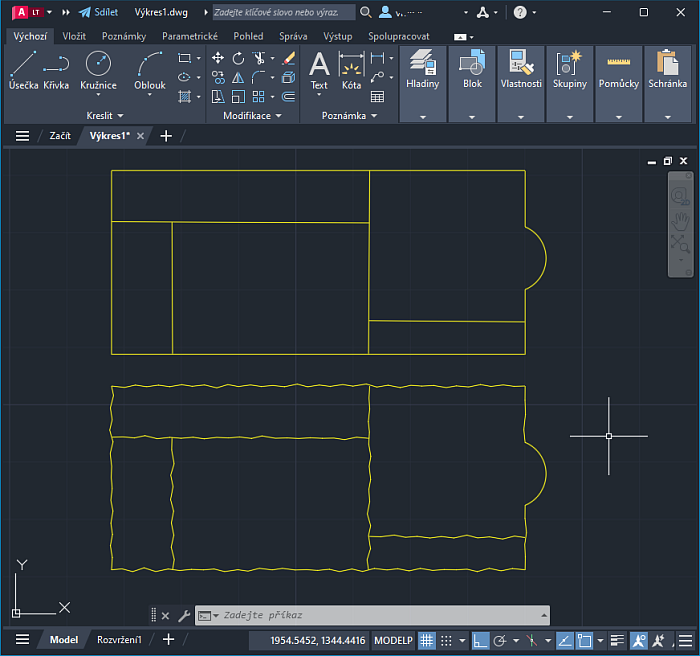Select the Křivka polyline tool
The width and height of the screenshot is (700, 656).
(56, 70)
